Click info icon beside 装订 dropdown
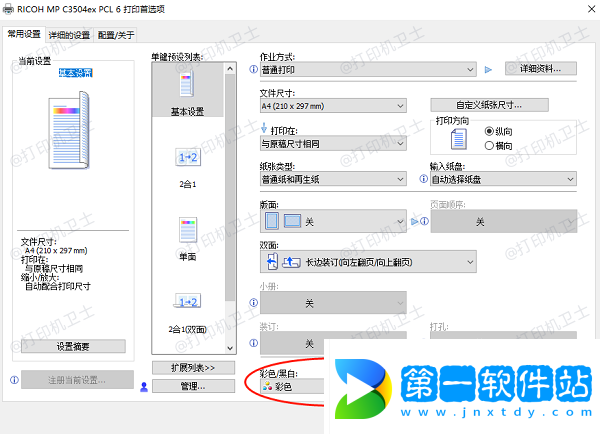 253,343
